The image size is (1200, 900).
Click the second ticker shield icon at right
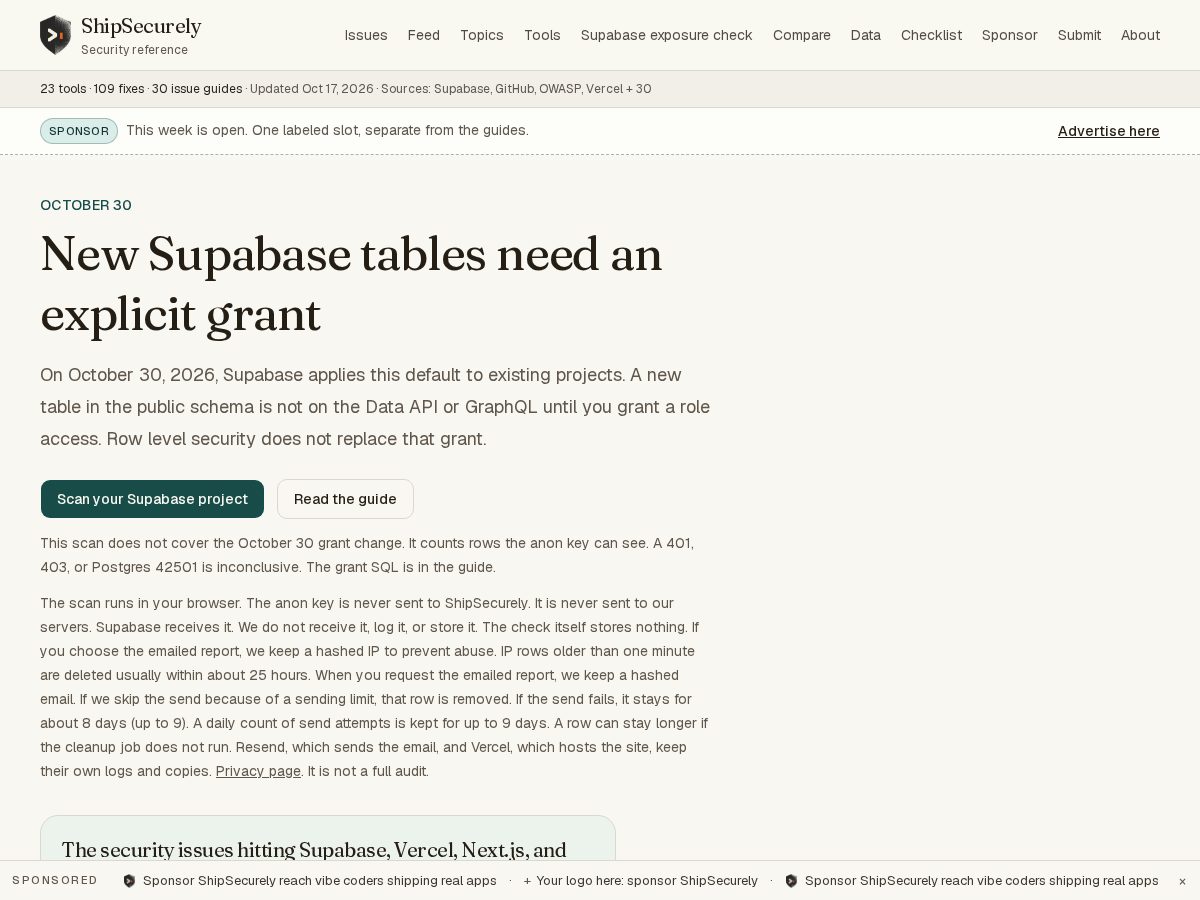click(791, 881)
